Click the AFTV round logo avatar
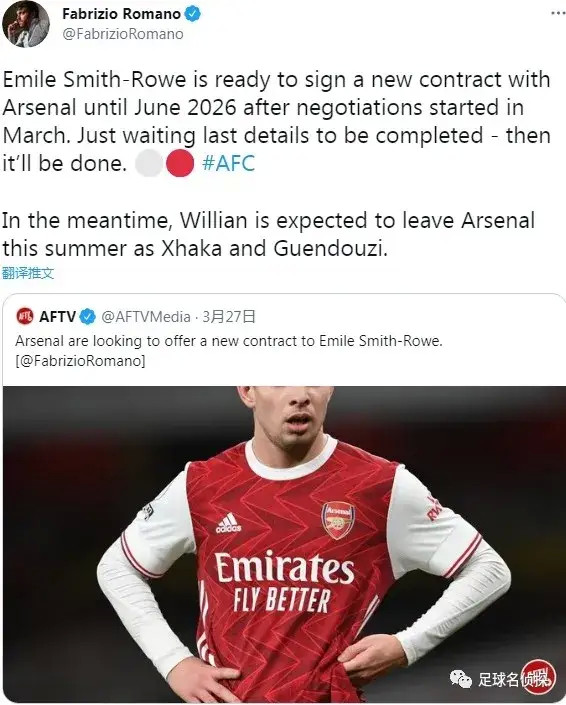This screenshot has width=566, height=705. click(x=25, y=317)
